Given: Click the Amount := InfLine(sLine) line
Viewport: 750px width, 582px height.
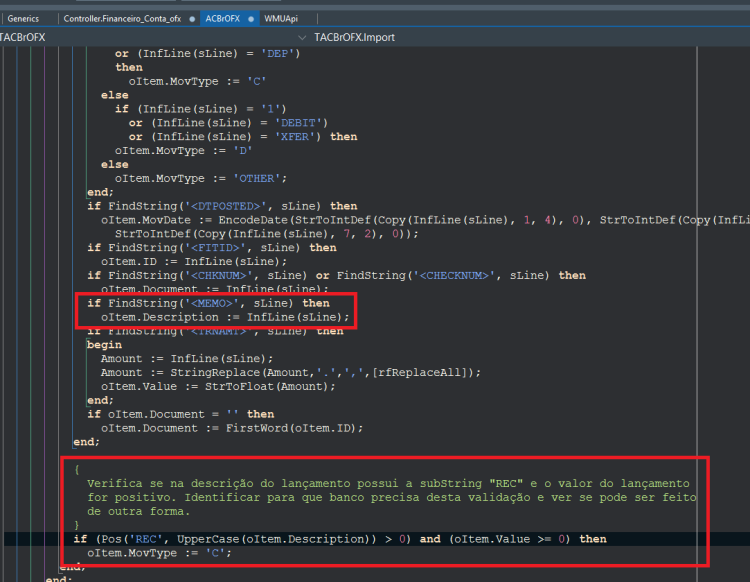Looking at the screenshot, I should coord(187,359).
